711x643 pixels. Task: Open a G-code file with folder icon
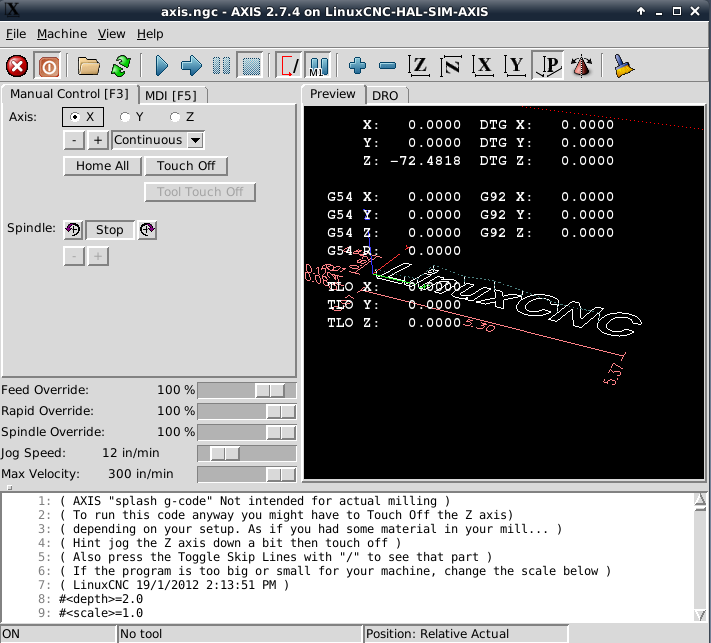pos(88,66)
